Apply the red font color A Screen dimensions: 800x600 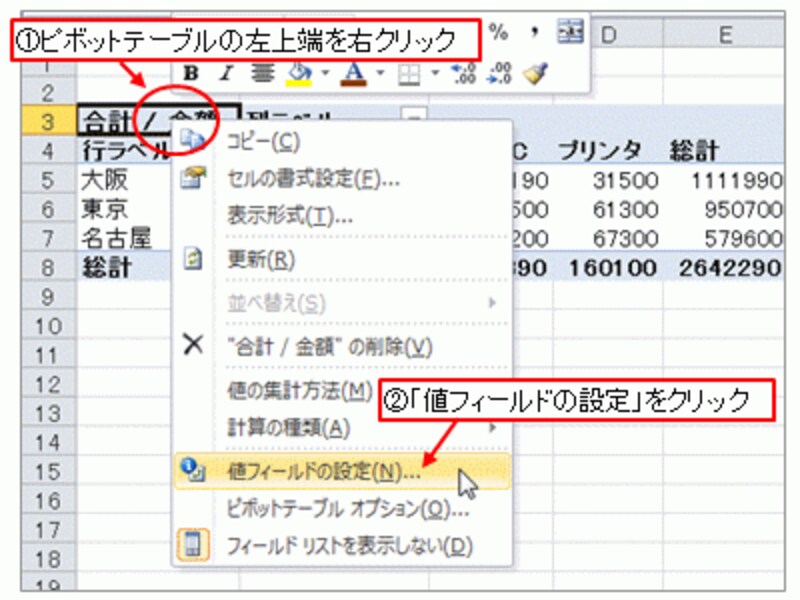(x=355, y=74)
